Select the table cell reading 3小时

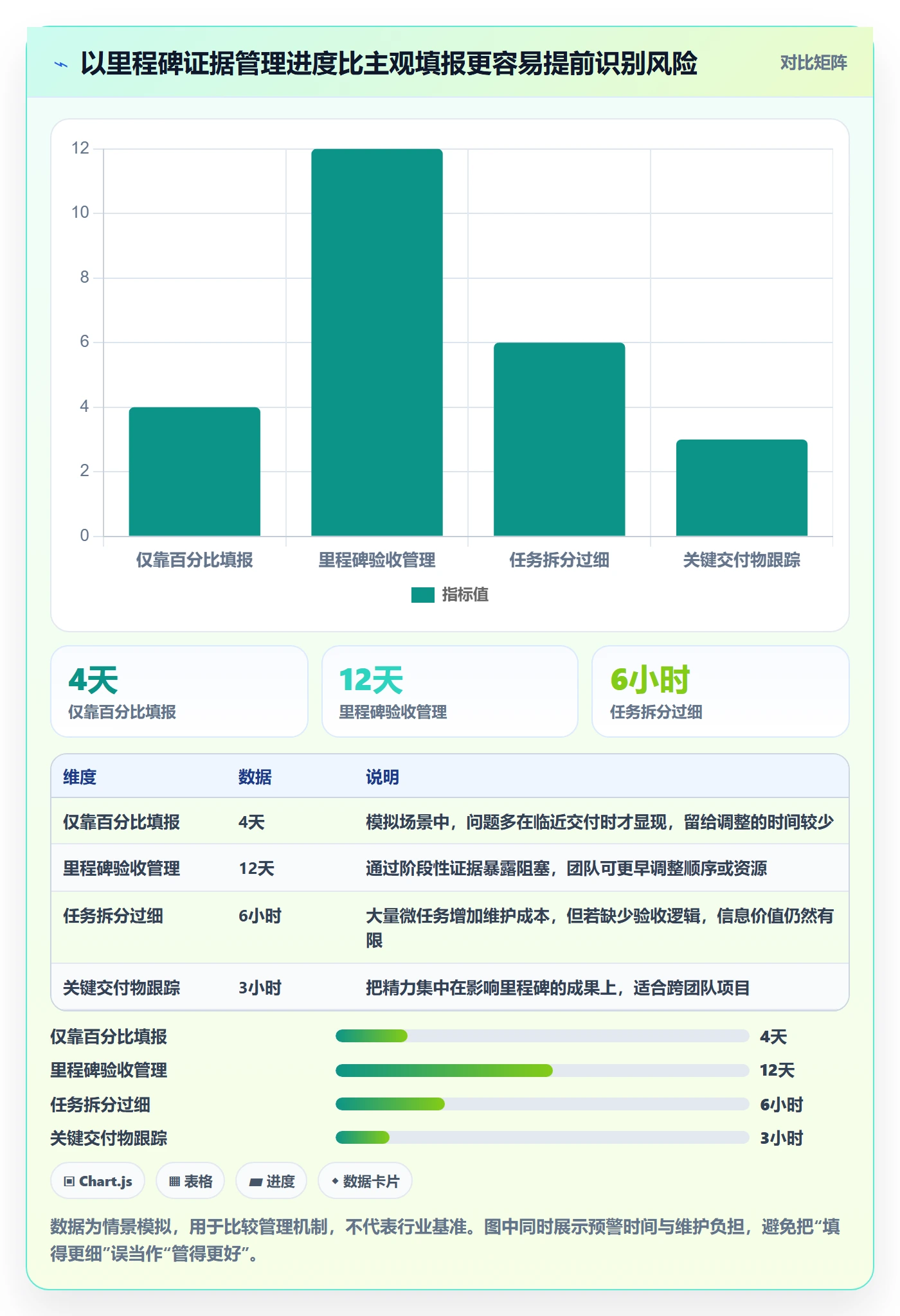[x=260, y=988]
